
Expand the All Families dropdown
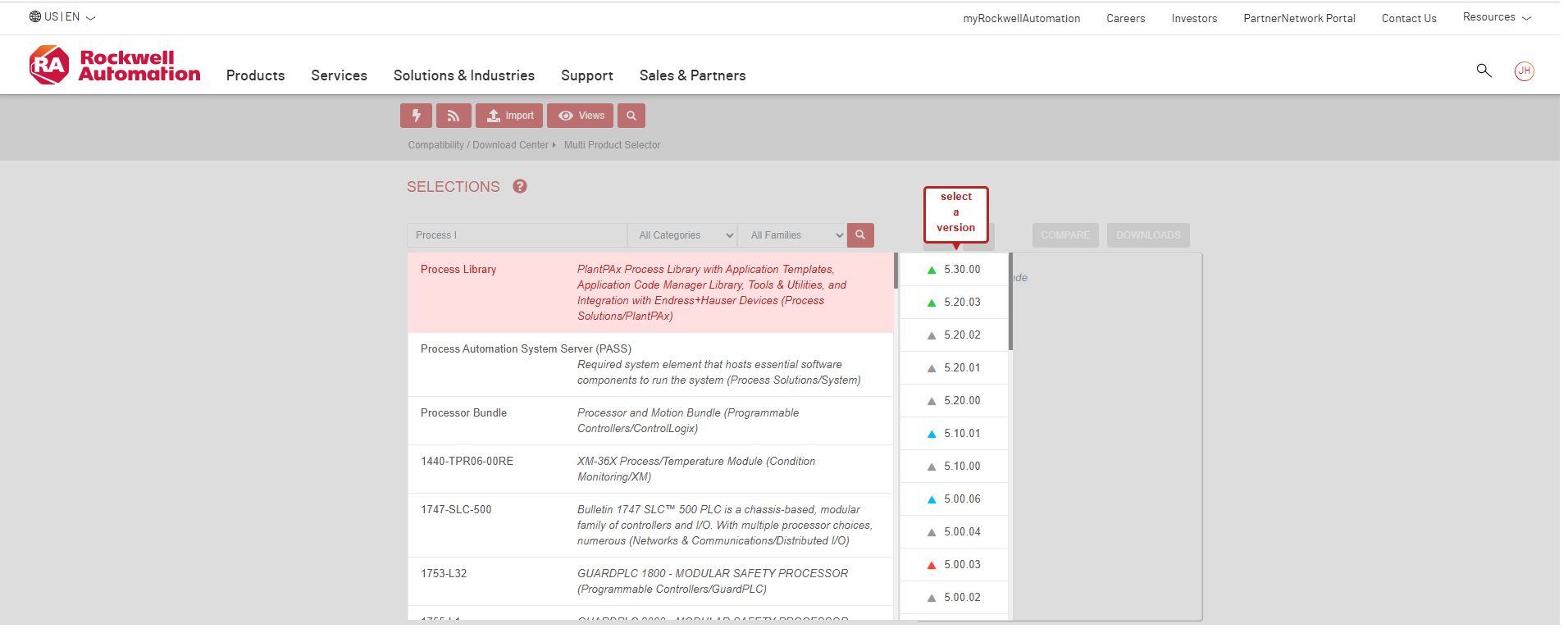[x=792, y=235]
